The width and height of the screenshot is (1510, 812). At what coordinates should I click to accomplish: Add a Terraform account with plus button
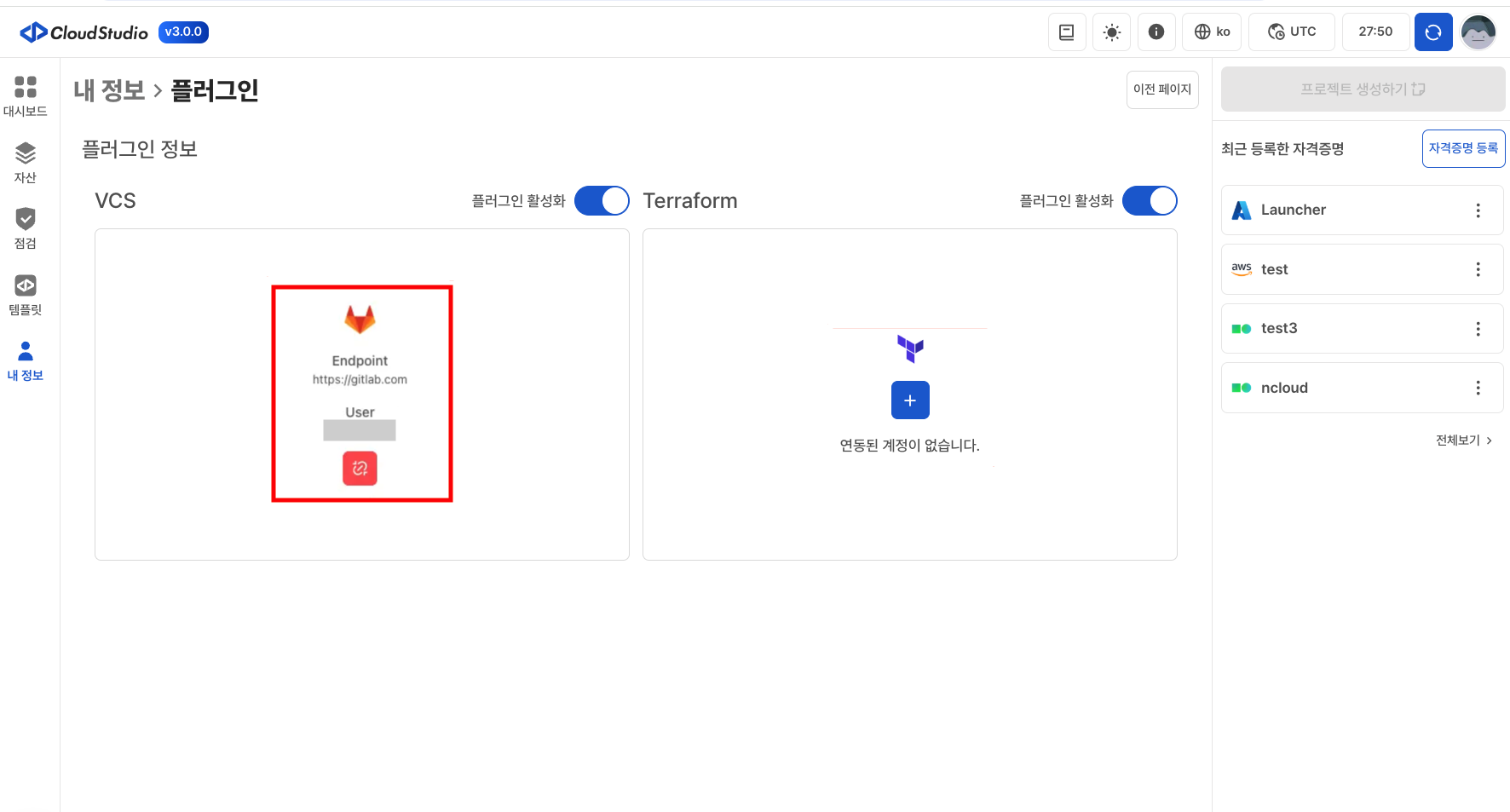(x=909, y=400)
